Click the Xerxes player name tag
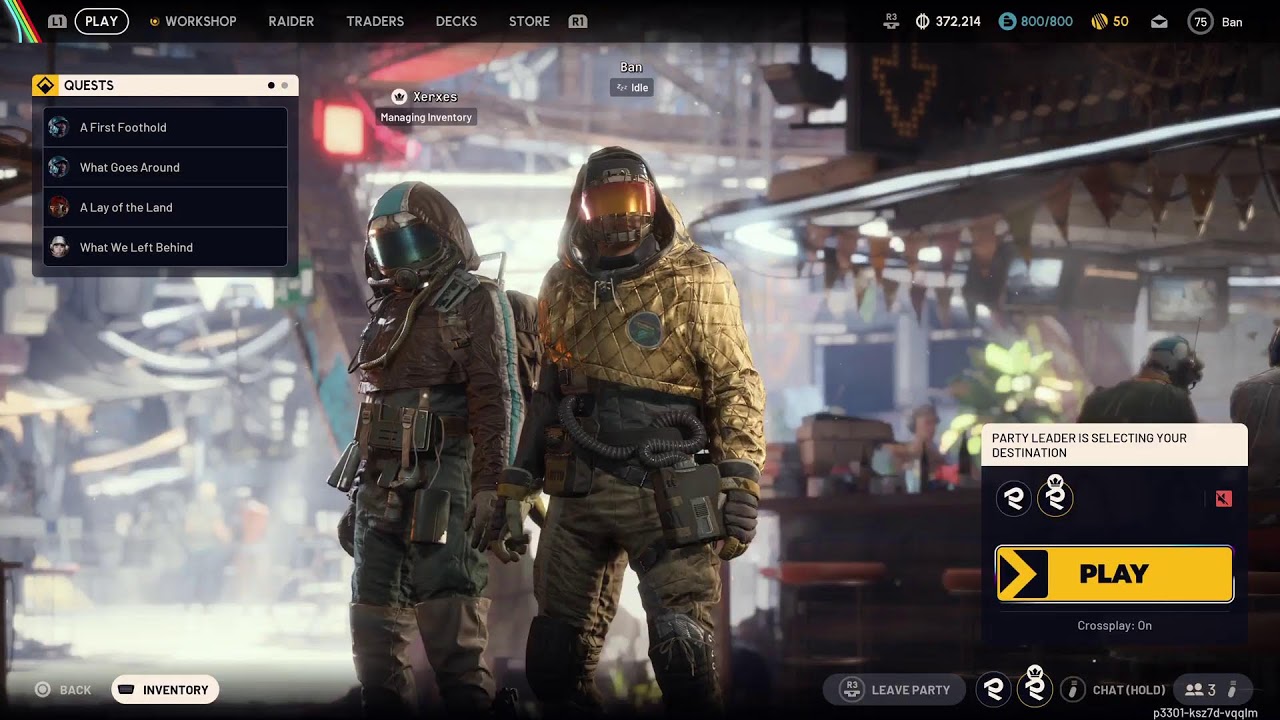This screenshot has width=1280, height=720. [x=435, y=97]
